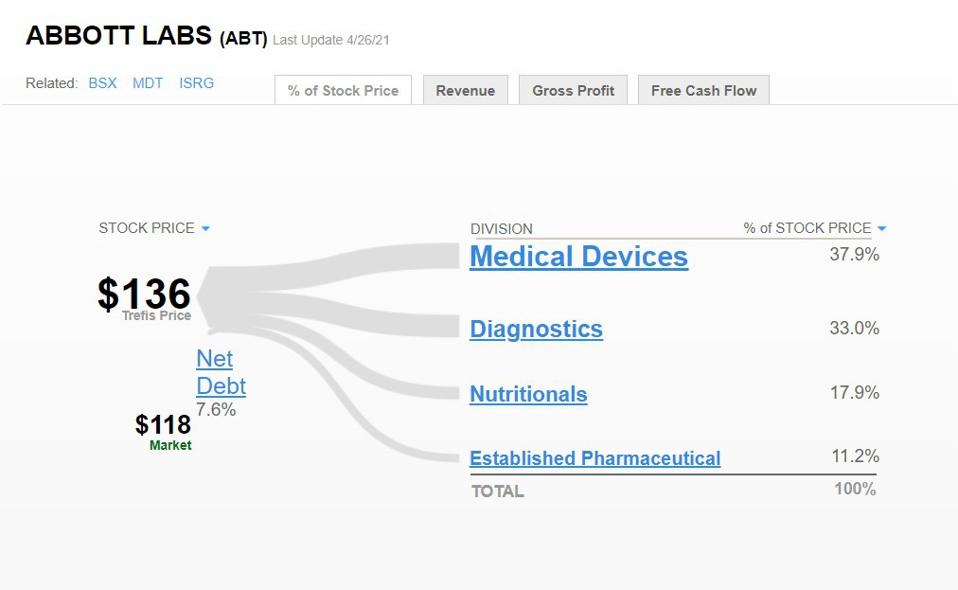Click the Established Pharmaceutical link
The width and height of the screenshot is (958, 590).
[594, 458]
